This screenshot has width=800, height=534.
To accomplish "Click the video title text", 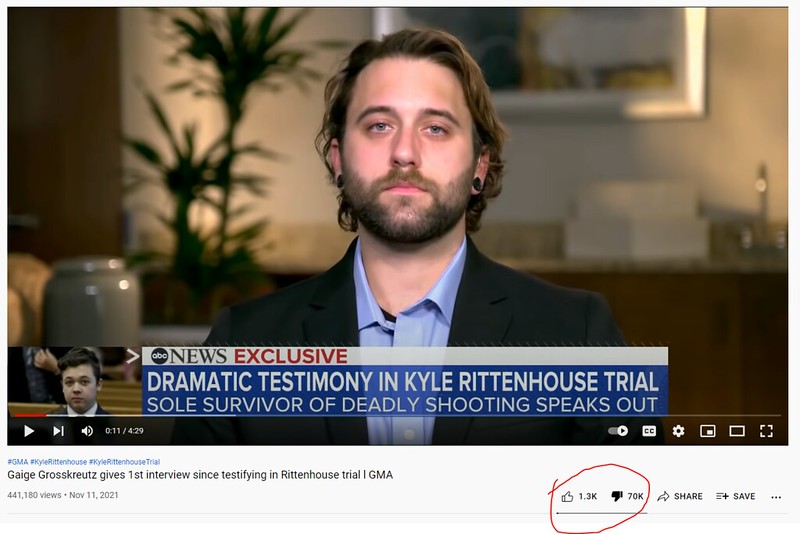I will [x=200, y=475].
